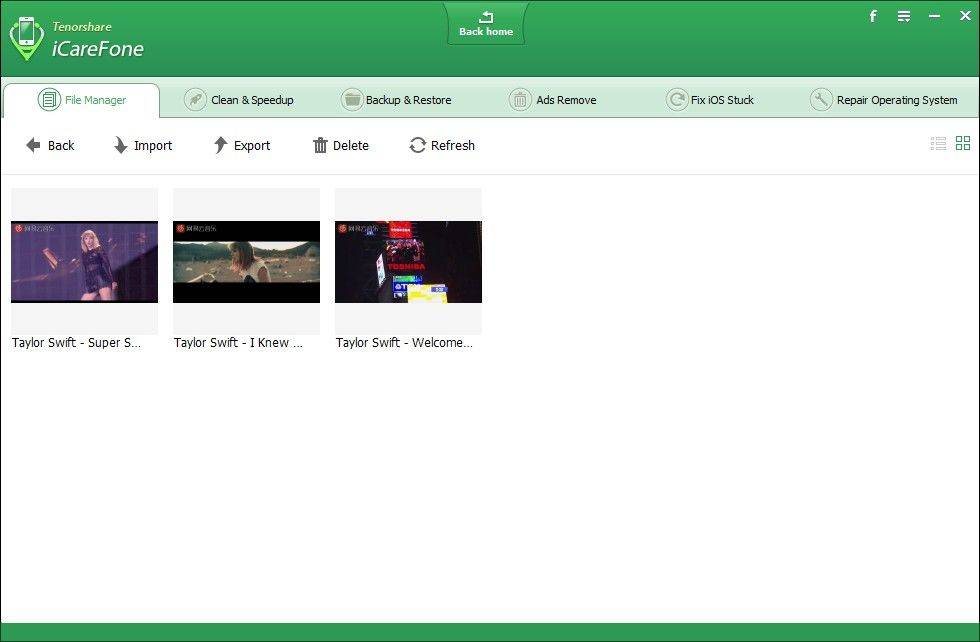Click the Export button
Viewport: 980px width, 642px height.
click(242, 146)
